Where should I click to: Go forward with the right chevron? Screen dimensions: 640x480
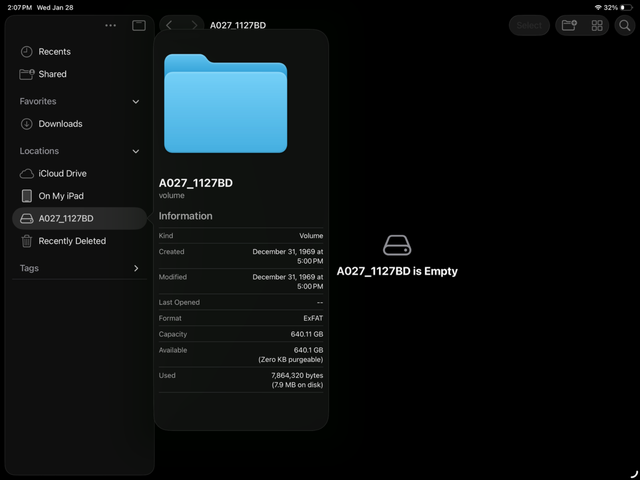(194, 25)
